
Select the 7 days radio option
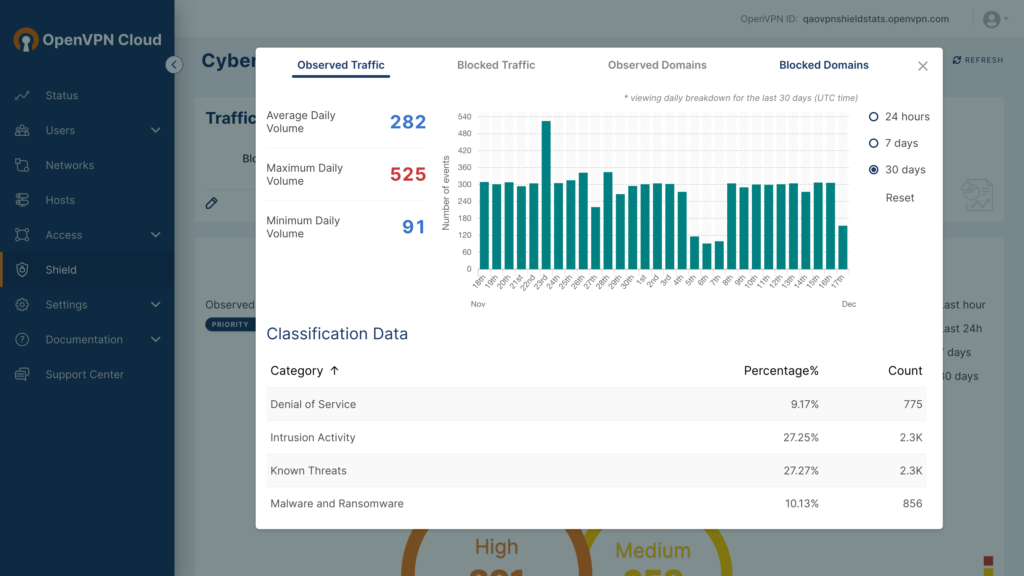point(873,143)
